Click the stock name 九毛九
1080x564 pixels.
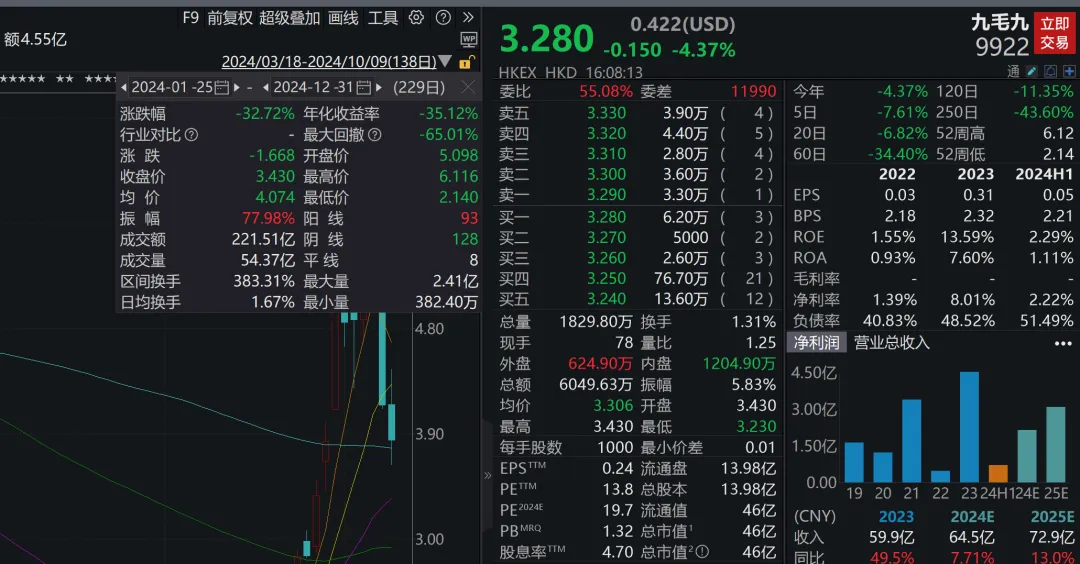coord(999,23)
